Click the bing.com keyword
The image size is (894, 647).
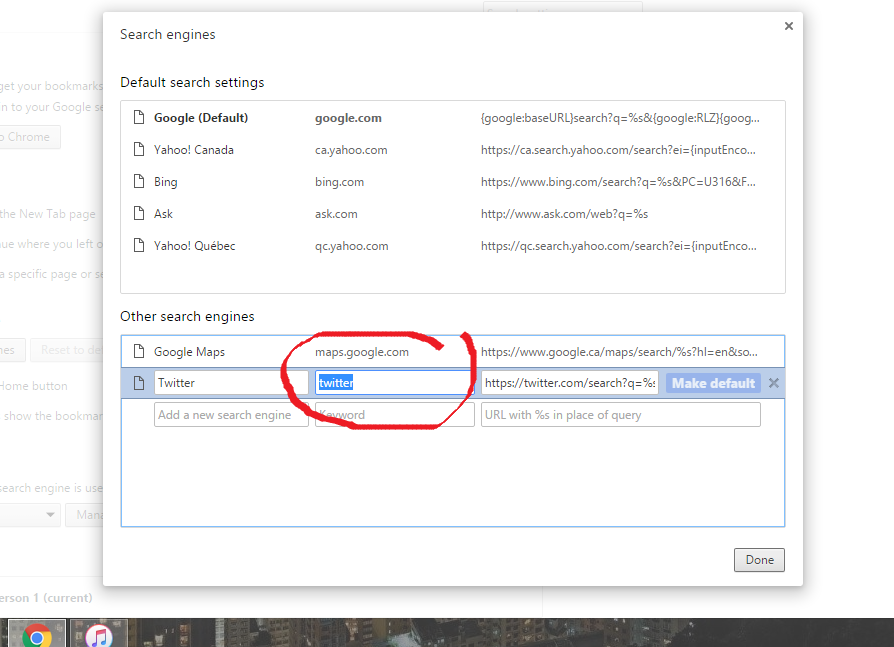point(339,182)
